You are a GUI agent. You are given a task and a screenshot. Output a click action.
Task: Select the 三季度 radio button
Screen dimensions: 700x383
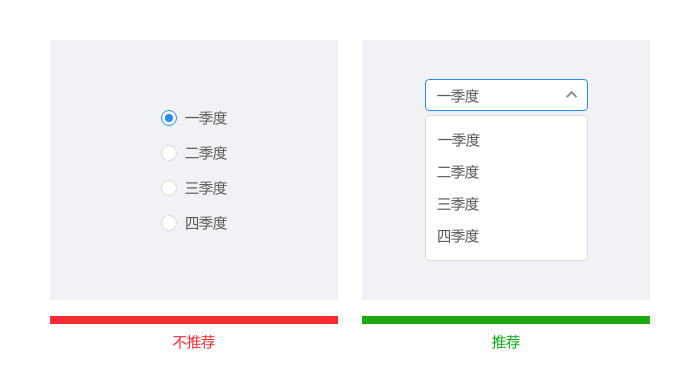click(x=169, y=188)
